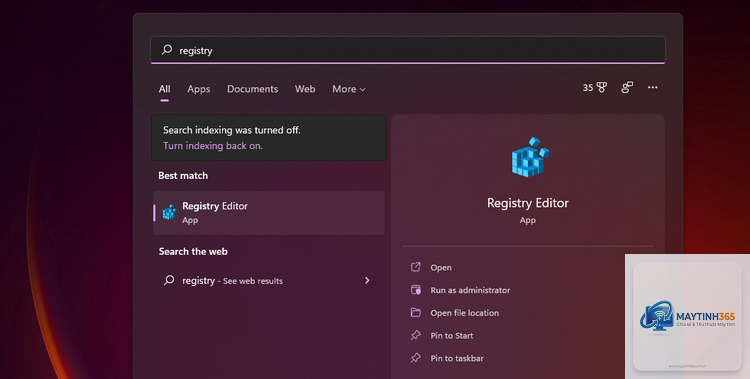Choose Pin to Start
This screenshot has height=379, width=750.
(x=452, y=335)
